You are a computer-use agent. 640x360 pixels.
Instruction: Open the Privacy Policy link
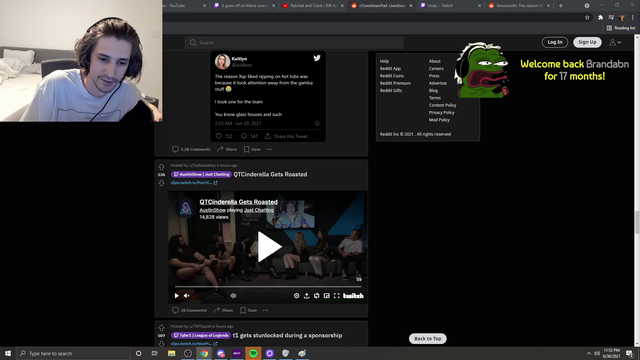coord(442,112)
